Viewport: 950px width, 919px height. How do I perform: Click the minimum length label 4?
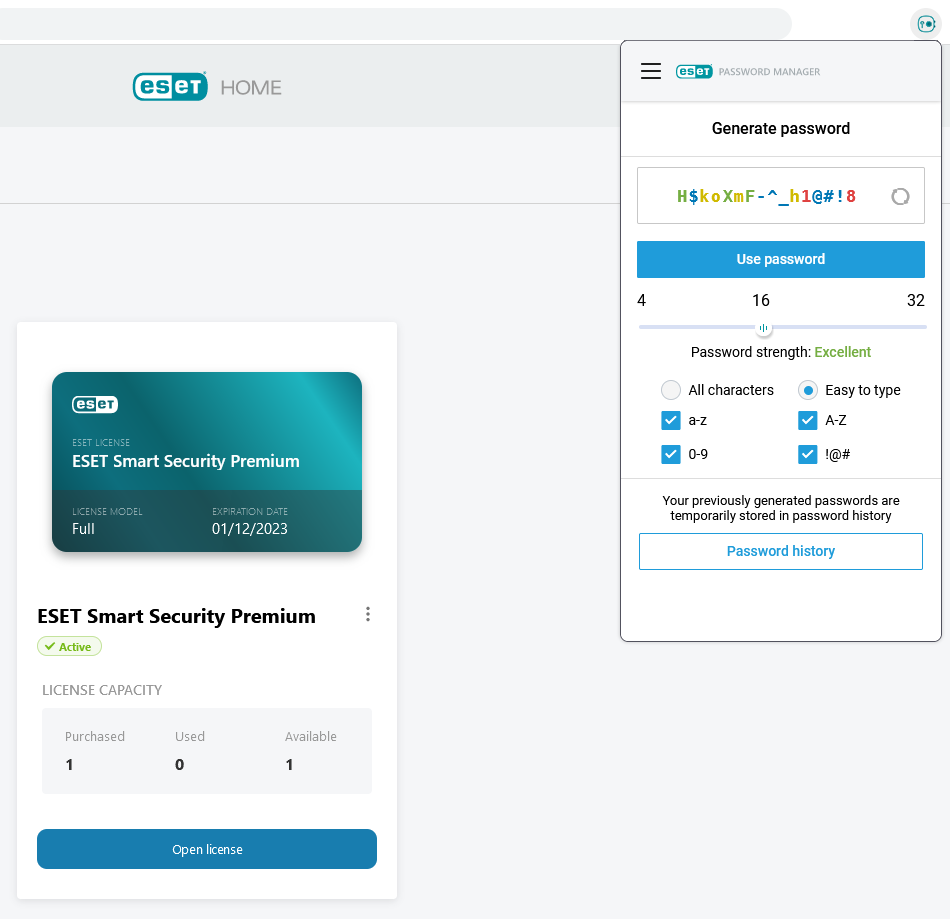pos(642,300)
